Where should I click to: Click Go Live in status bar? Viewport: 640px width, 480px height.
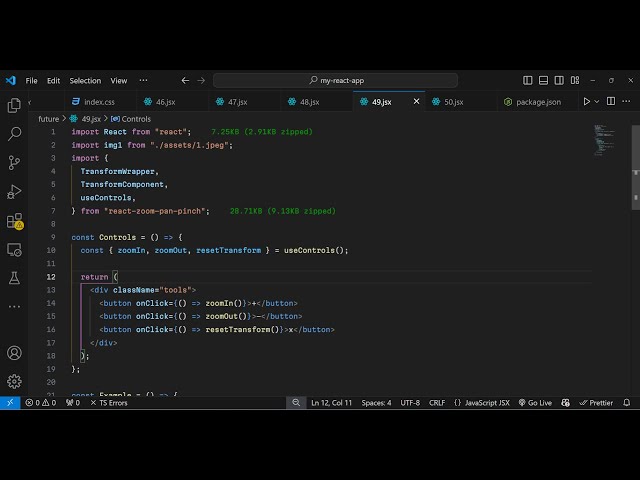(x=535, y=403)
